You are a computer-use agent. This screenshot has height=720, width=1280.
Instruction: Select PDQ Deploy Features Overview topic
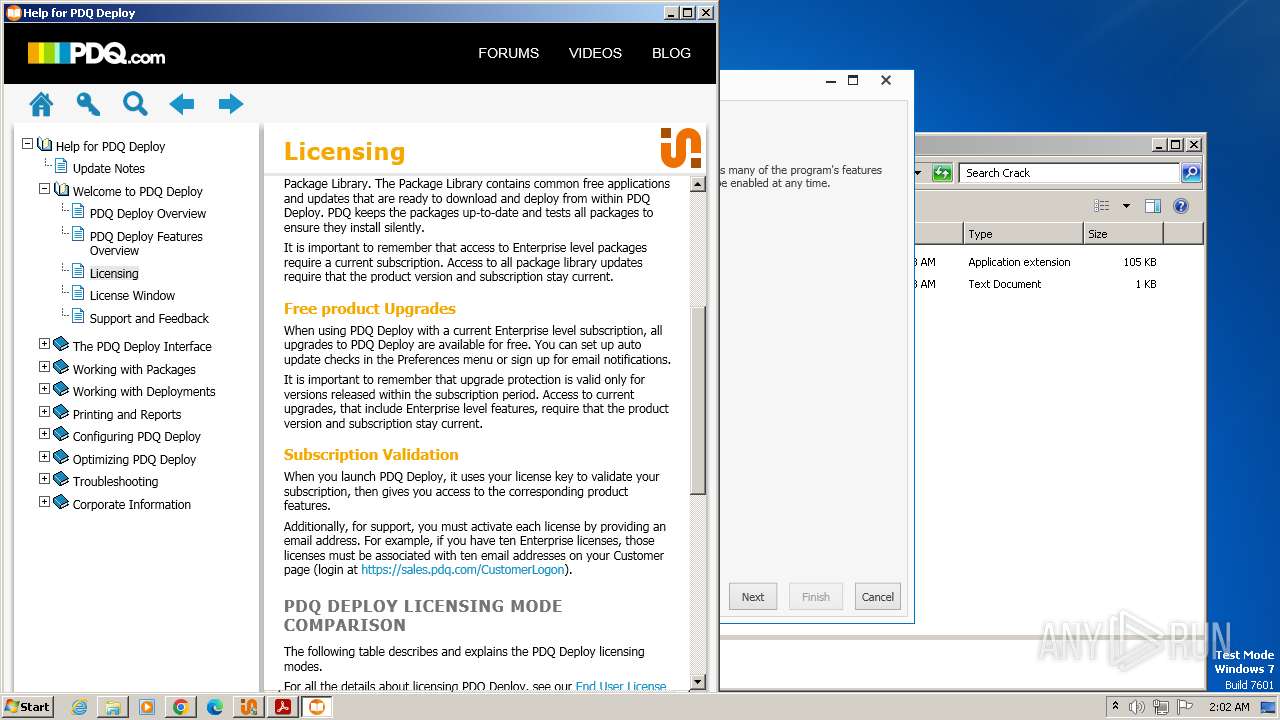(146, 244)
